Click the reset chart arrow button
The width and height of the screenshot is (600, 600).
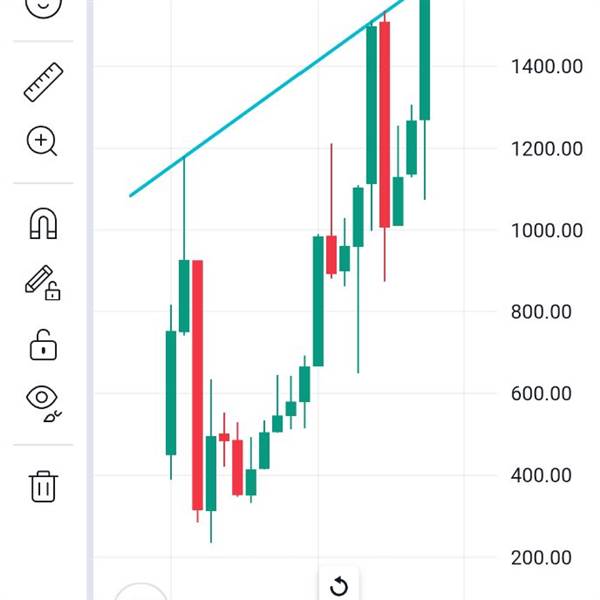[339, 587]
